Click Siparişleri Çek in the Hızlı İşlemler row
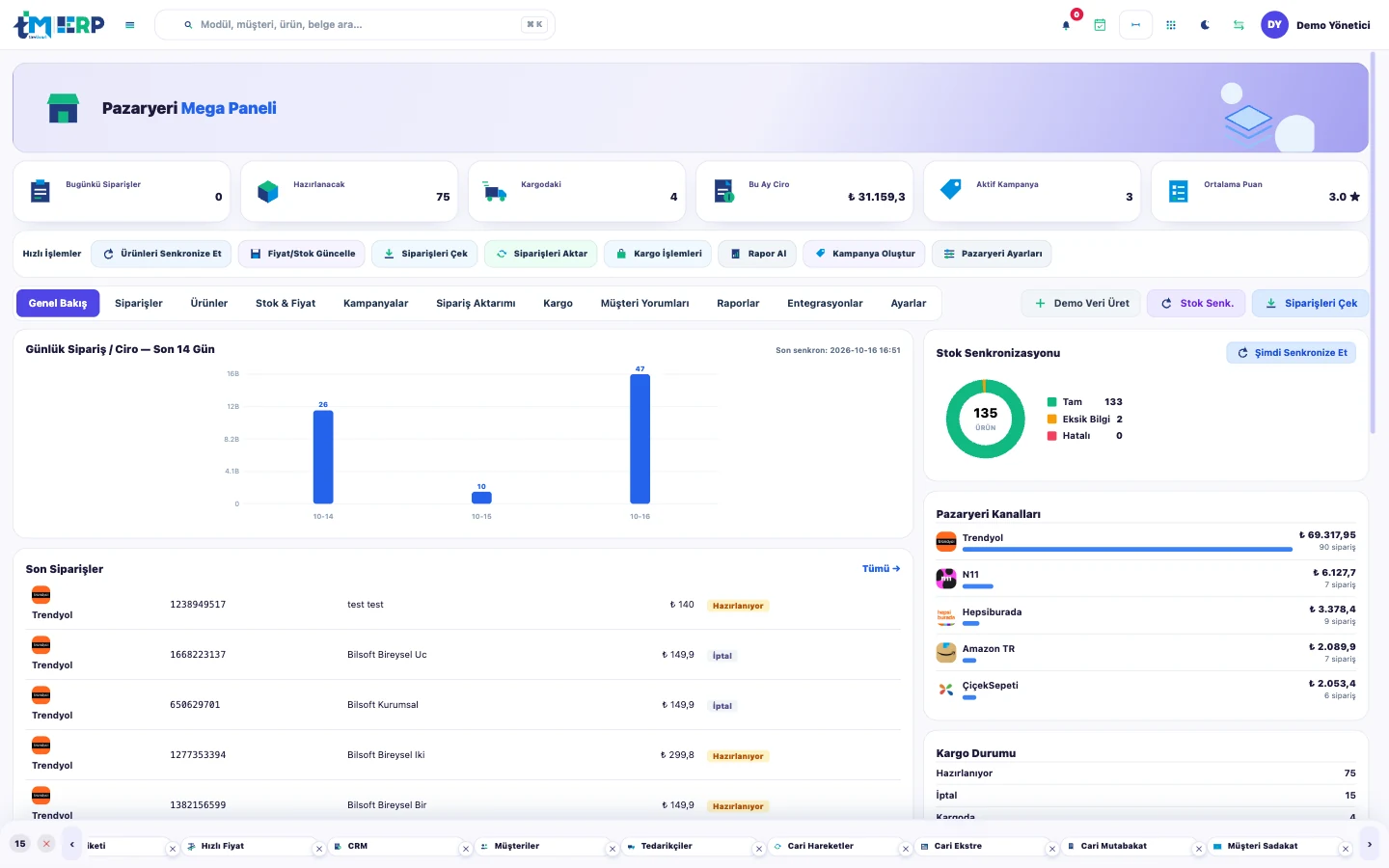 click(x=425, y=254)
